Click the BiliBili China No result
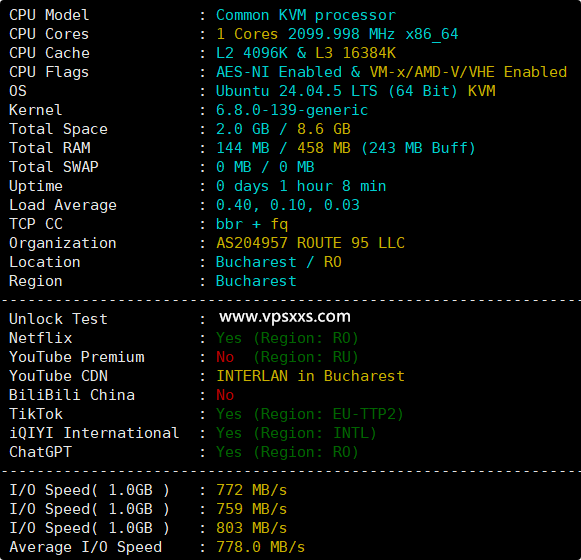Screen dimensions: 581x560 [225, 395]
